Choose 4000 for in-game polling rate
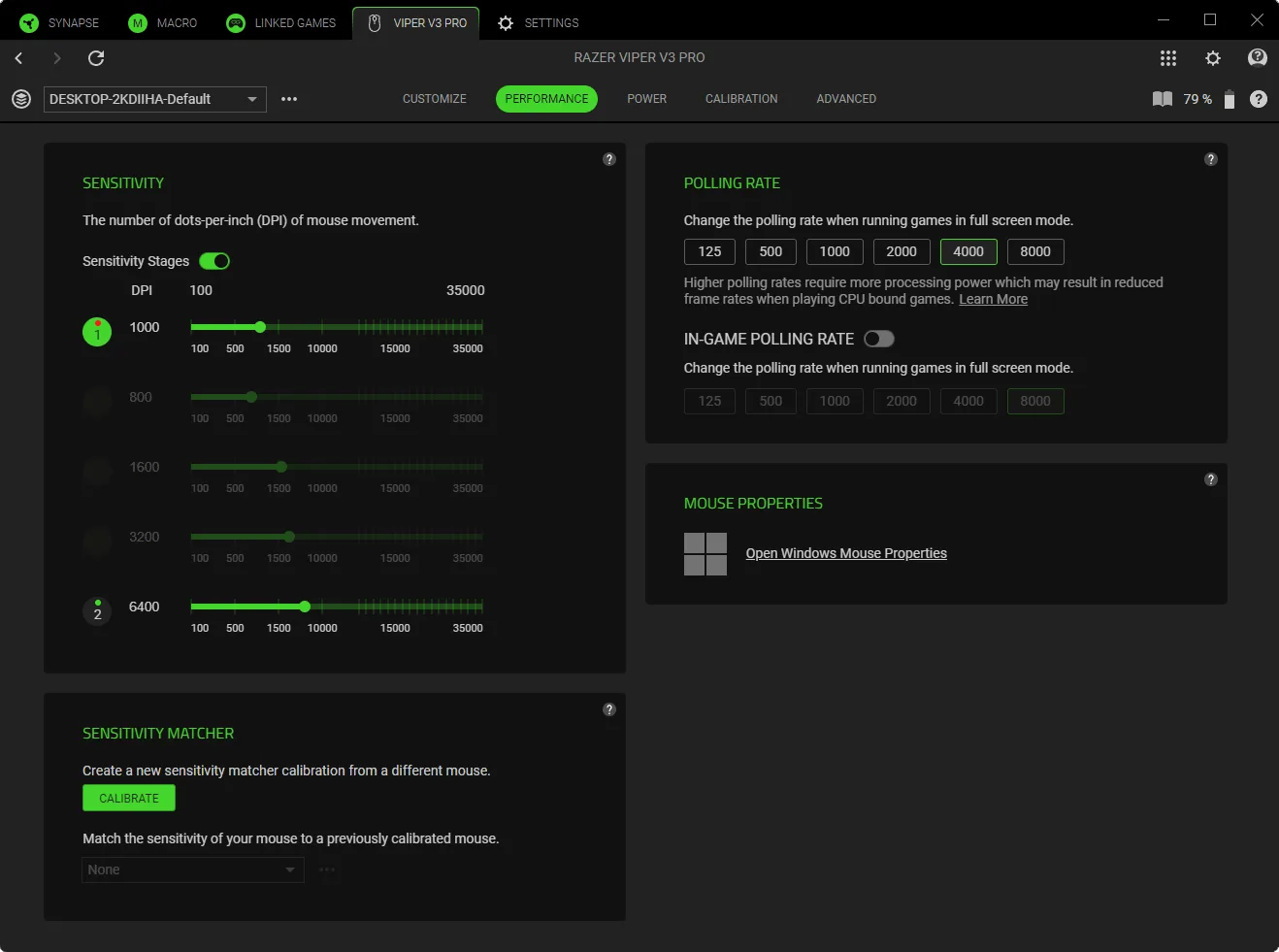1279x952 pixels. (x=968, y=401)
